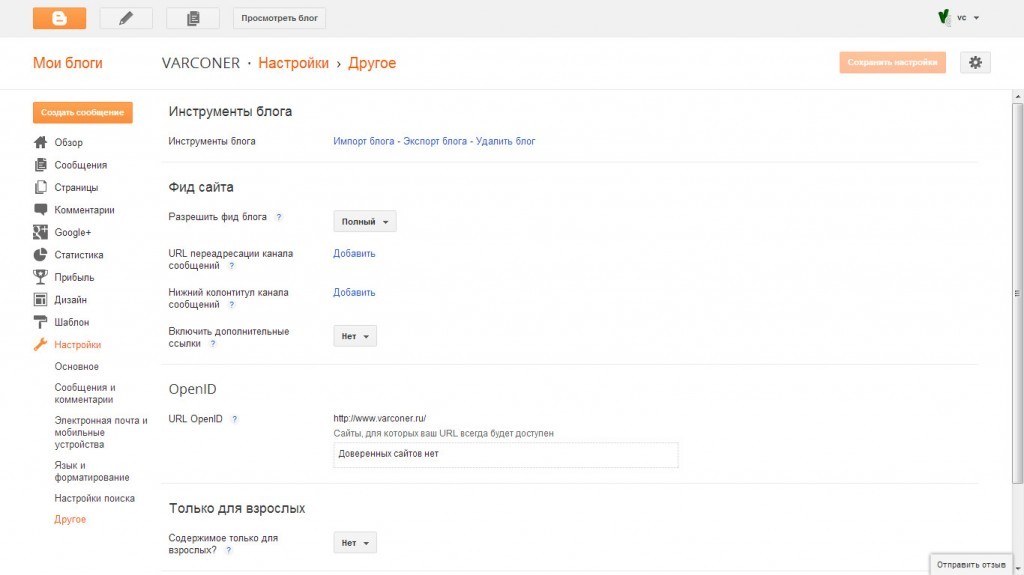Open the posts list icon button

[193, 18]
